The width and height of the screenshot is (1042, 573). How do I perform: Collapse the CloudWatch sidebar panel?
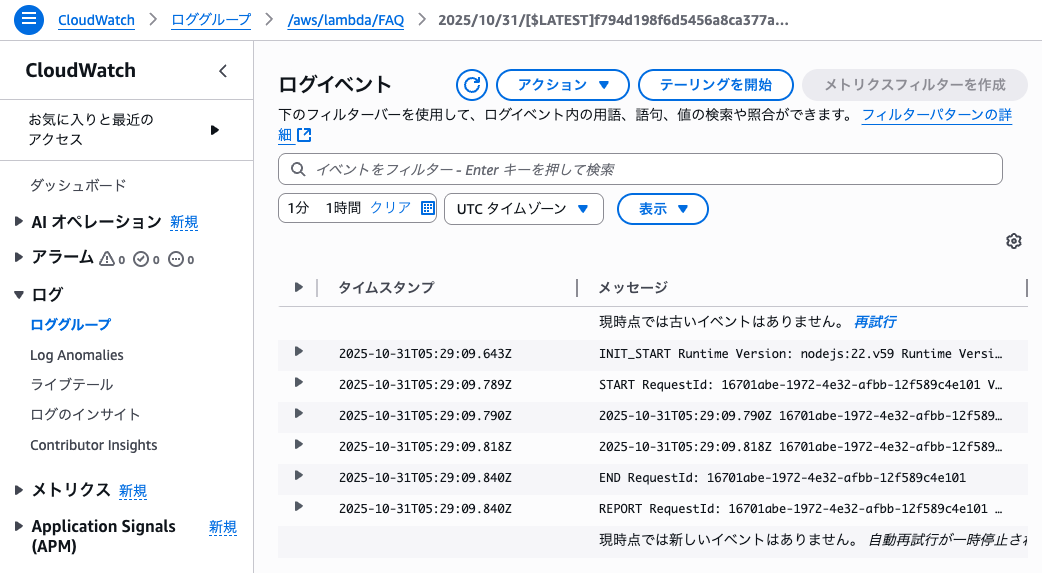pyautogui.click(x=223, y=71)
